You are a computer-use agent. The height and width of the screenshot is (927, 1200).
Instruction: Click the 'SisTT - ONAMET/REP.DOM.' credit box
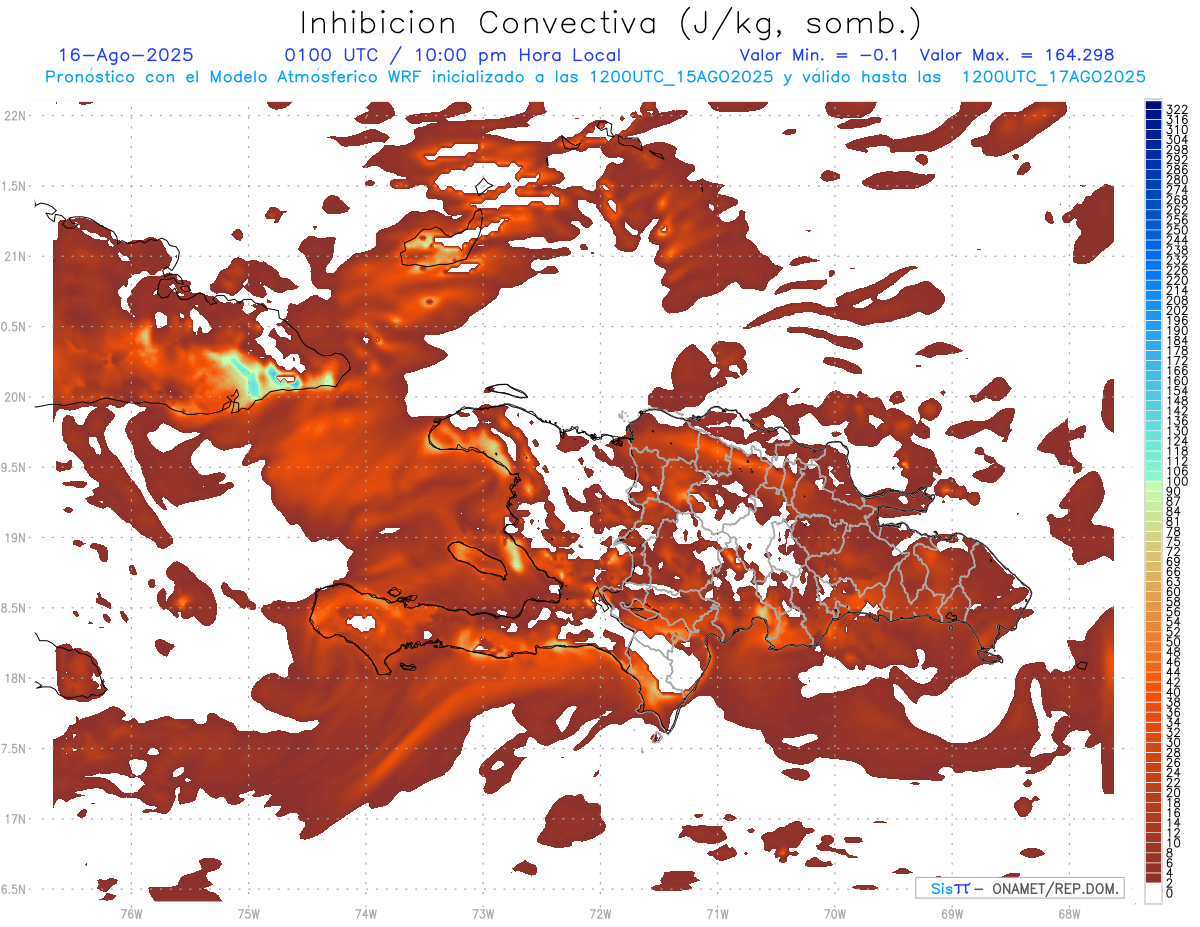(x=1019, y=888)
